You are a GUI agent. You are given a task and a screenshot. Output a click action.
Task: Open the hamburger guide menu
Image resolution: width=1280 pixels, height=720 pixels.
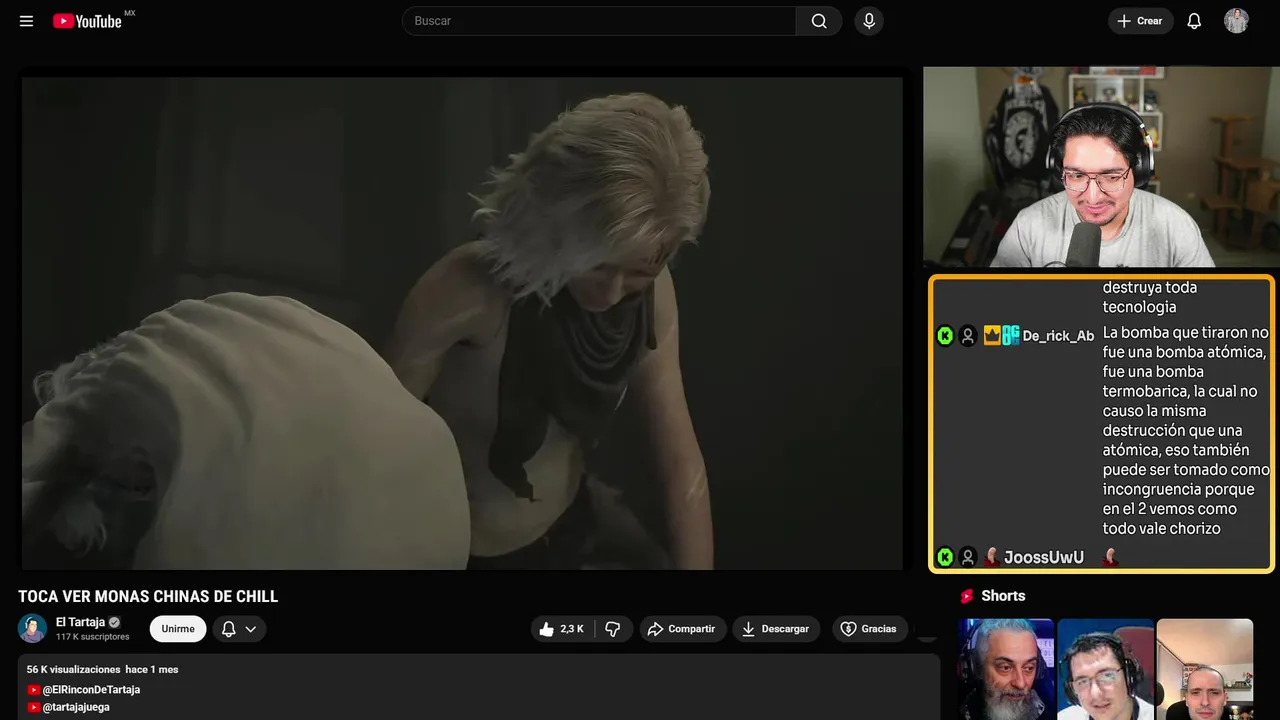26,21
